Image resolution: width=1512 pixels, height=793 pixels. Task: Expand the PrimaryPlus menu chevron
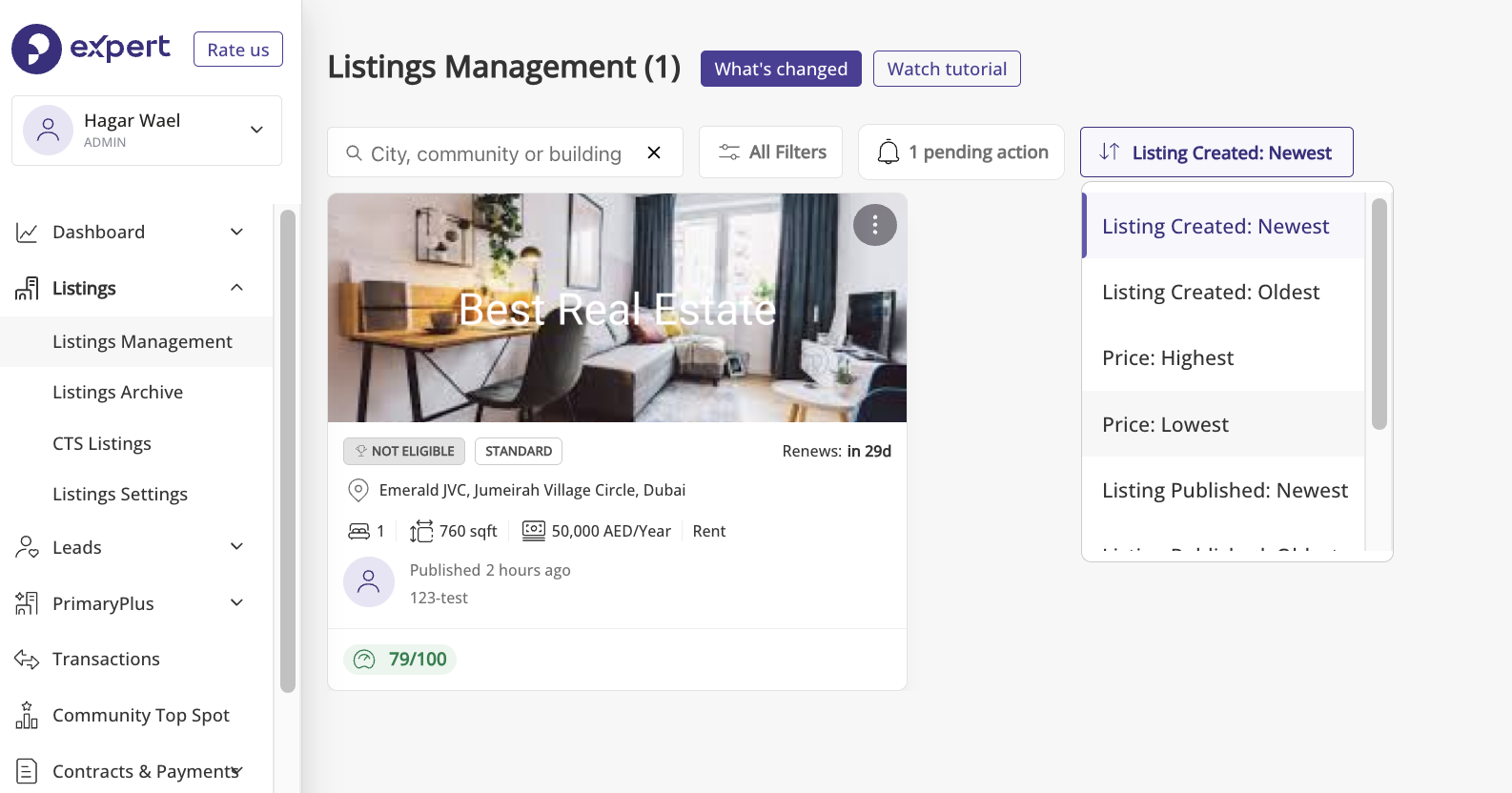[x=236, y=602]
